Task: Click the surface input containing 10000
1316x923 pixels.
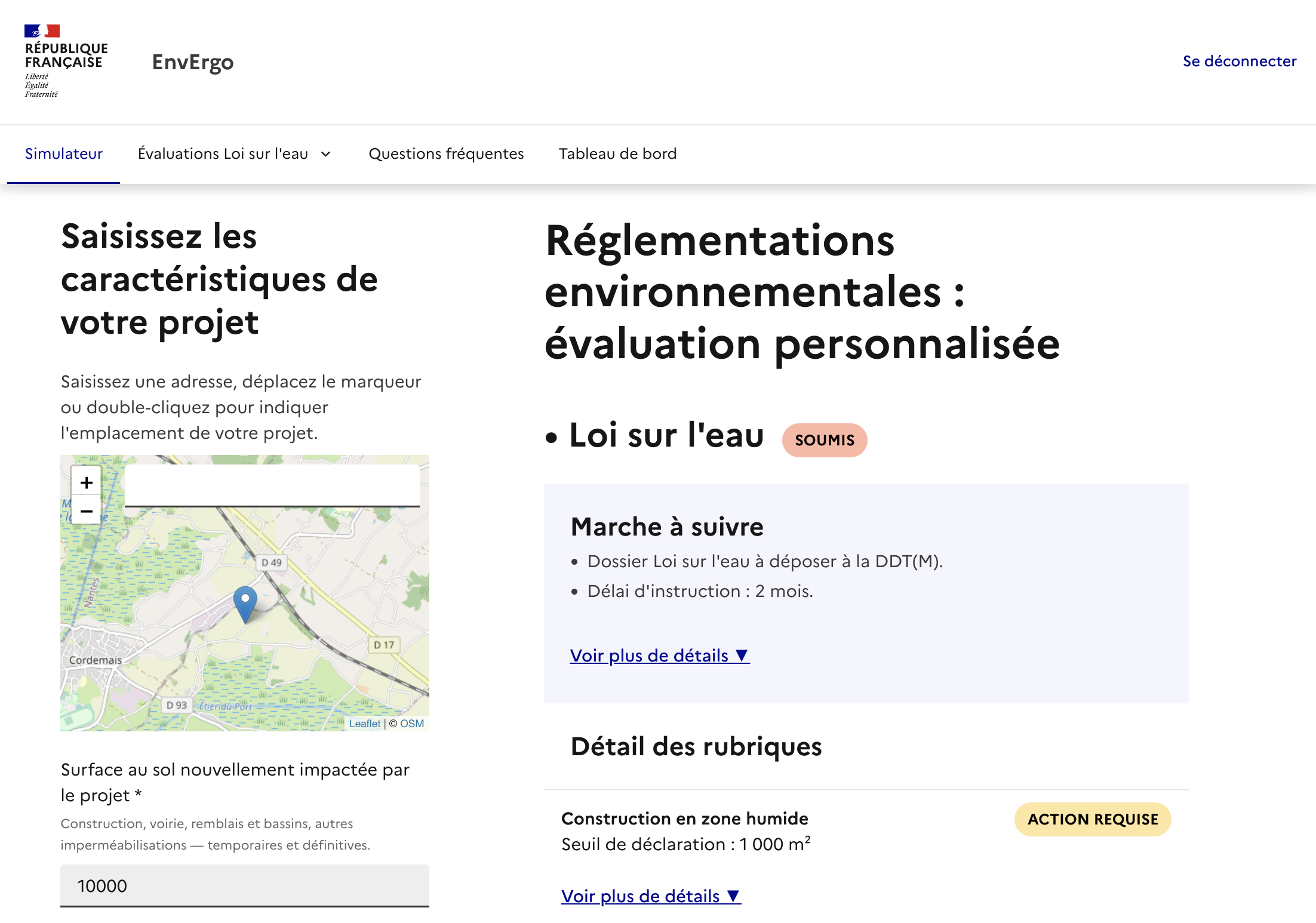Action: coord(245,885)
